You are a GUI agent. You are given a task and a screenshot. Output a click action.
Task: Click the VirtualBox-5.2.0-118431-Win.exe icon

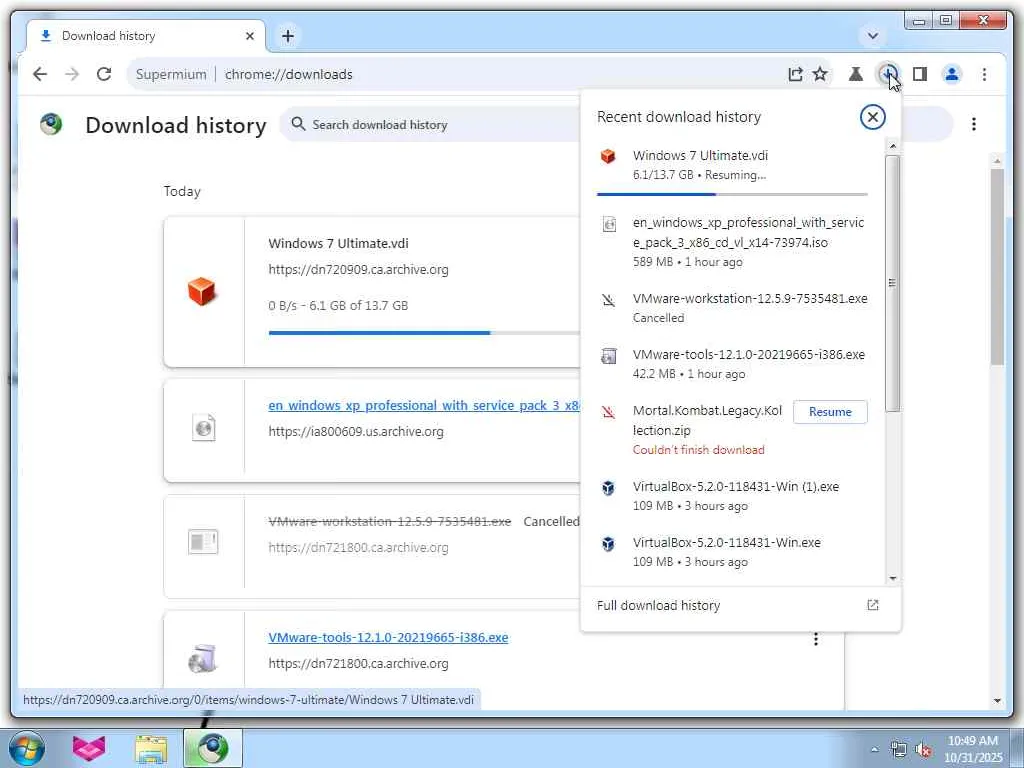click(x=608, y=544)
